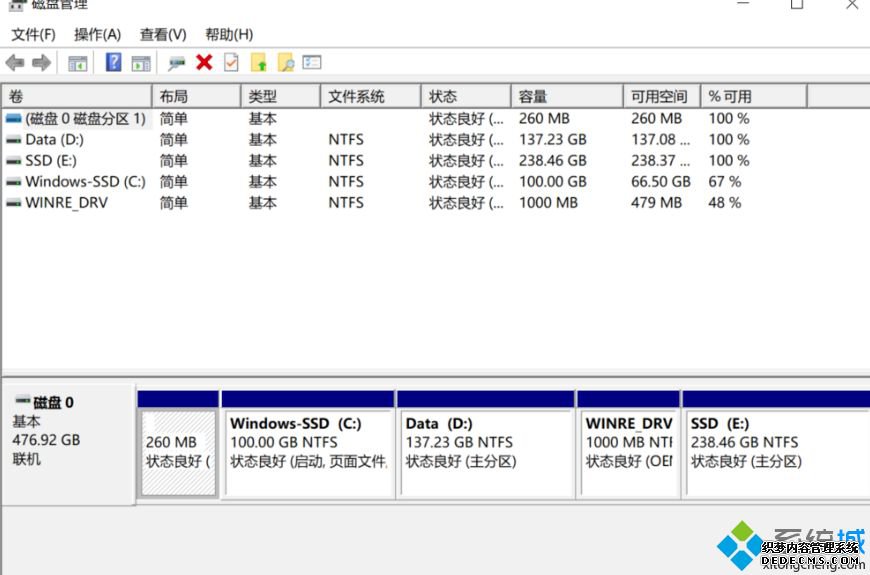
Task: Click the 1000 MB capacity cell
Action: pyautogui.click(x=548, y=203)
